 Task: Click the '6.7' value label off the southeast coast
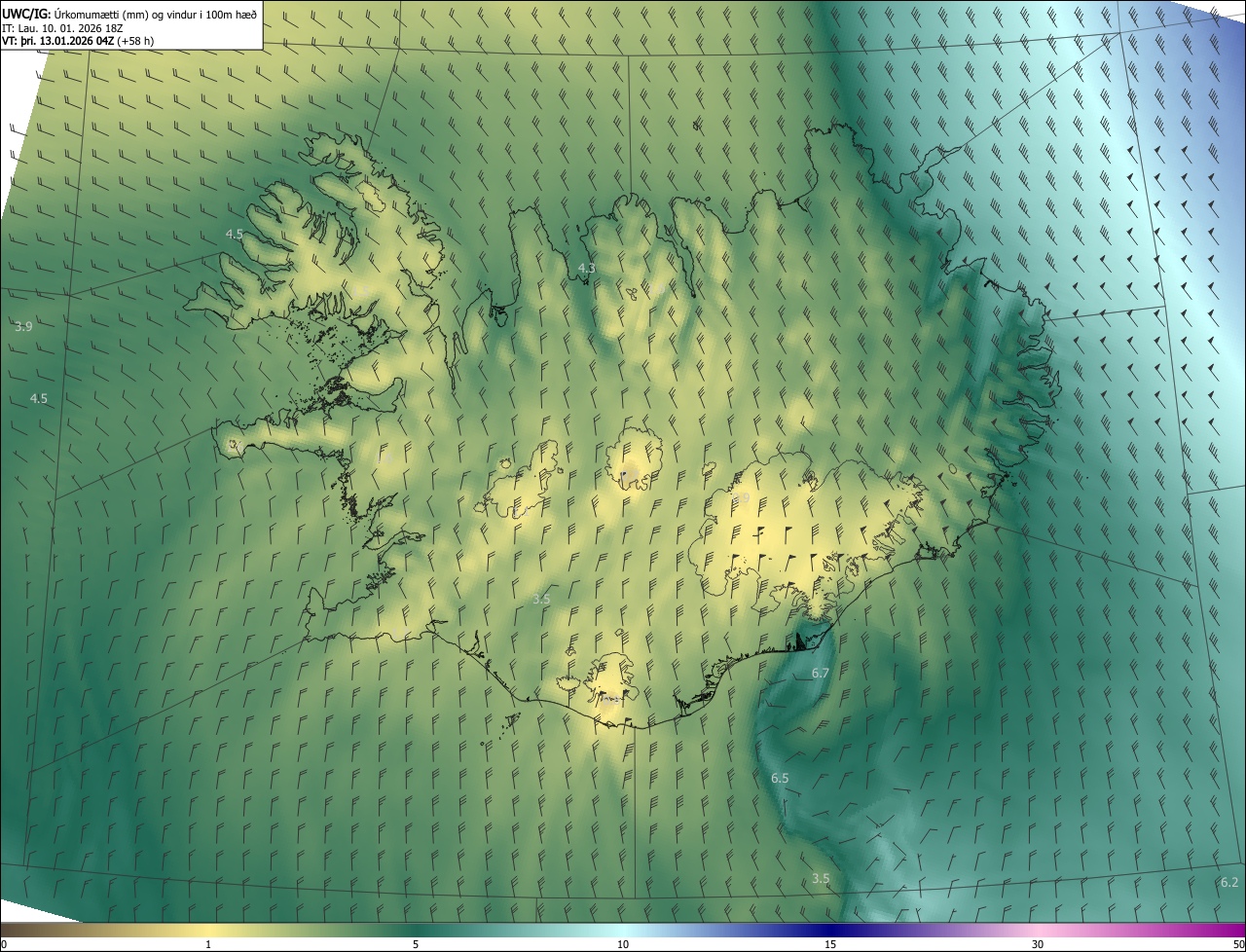(x=821, y=674)
